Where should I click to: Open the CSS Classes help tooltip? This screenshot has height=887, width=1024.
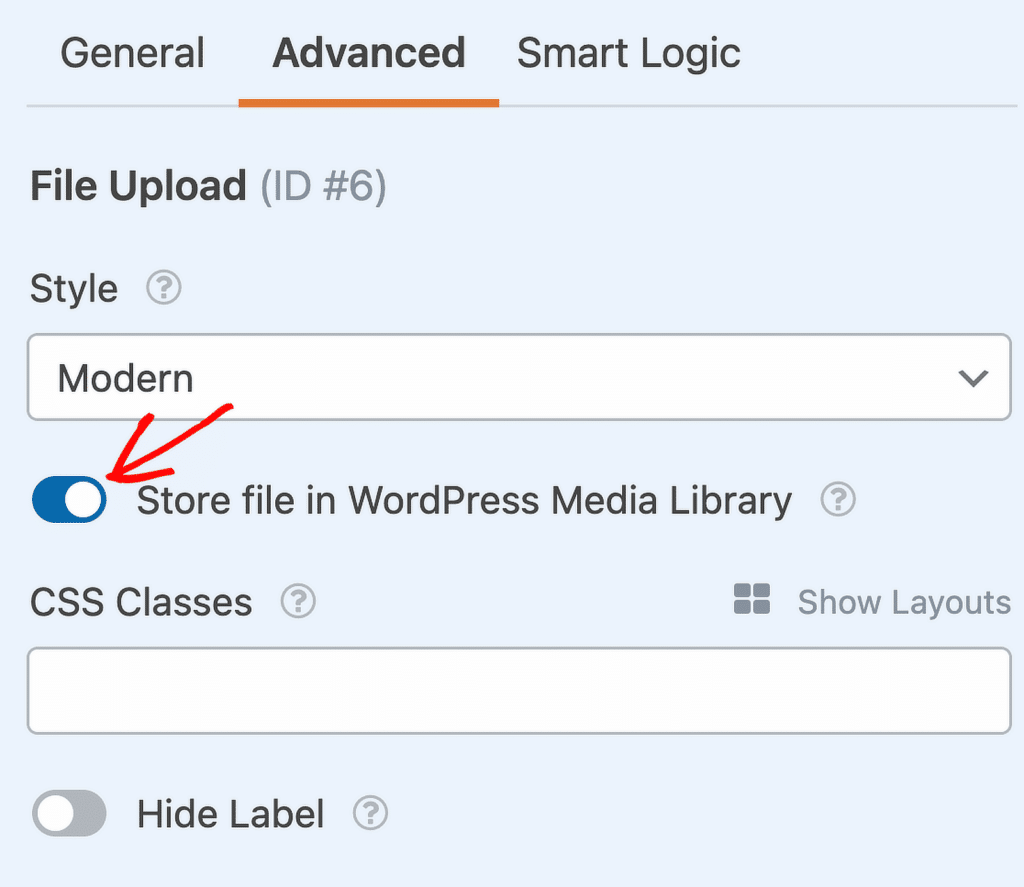tap(297, 601)
